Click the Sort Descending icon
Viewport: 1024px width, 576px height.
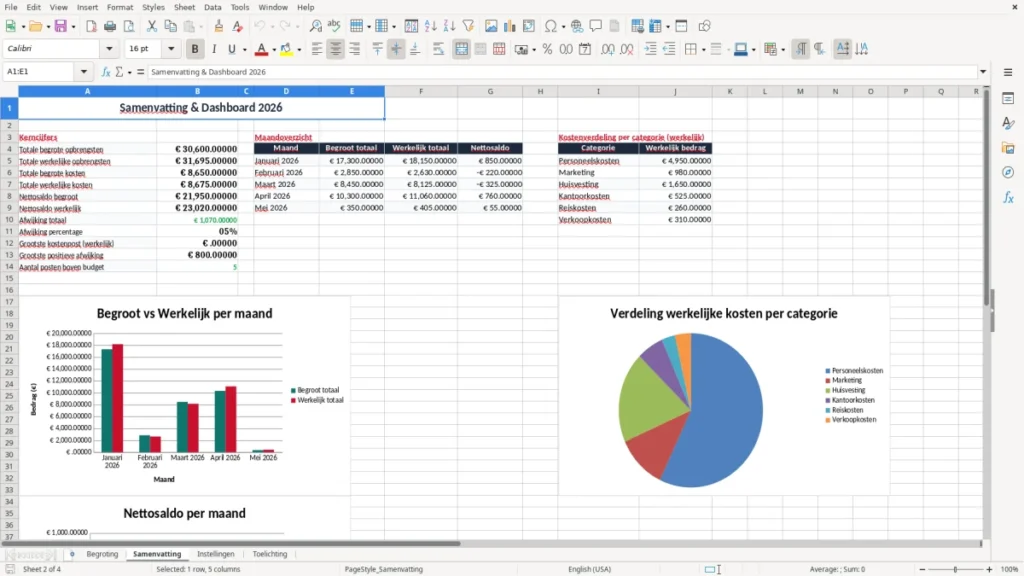pos(449,26)
